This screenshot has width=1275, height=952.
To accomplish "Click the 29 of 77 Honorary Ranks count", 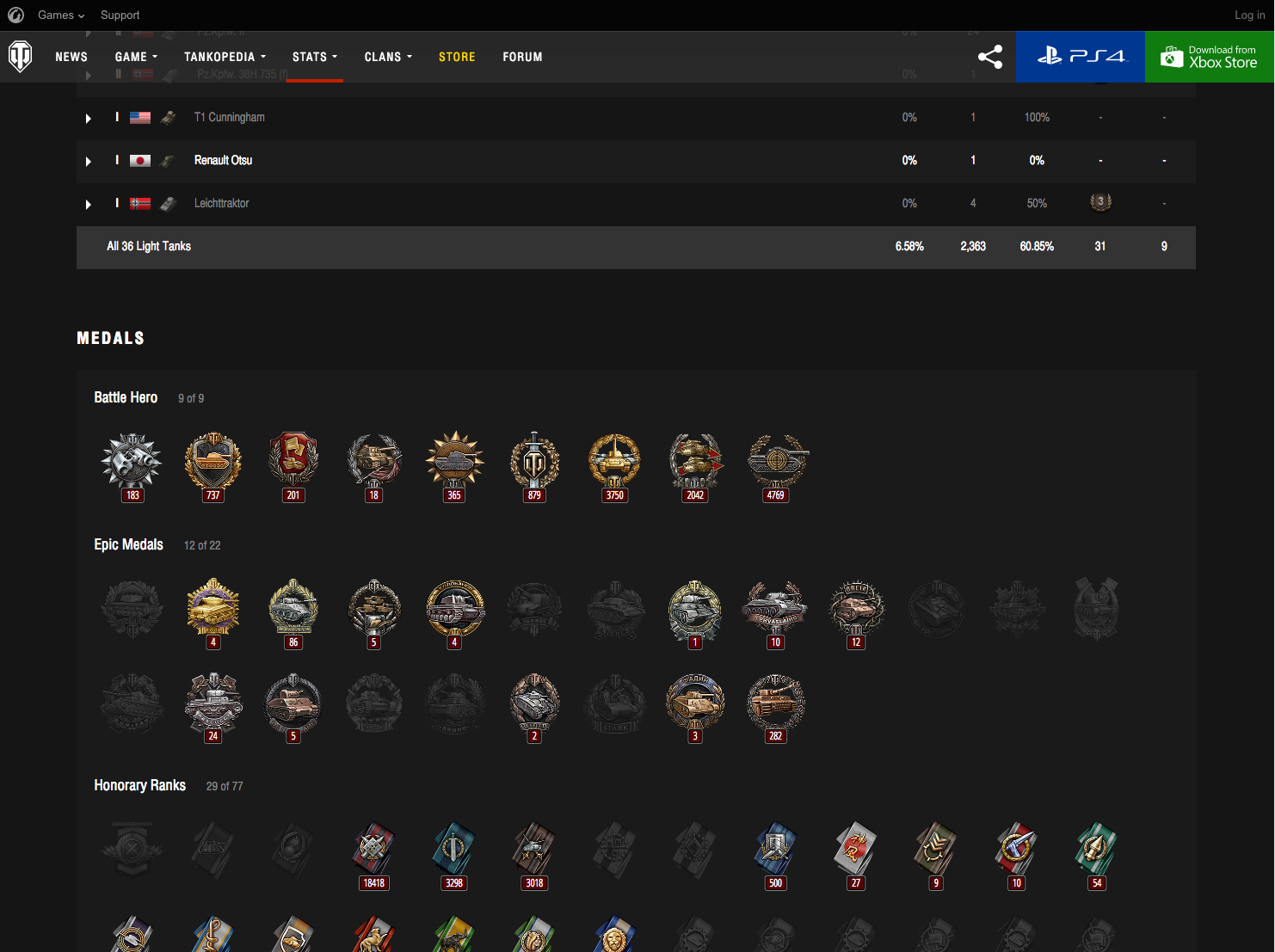I will coord(225,786).
